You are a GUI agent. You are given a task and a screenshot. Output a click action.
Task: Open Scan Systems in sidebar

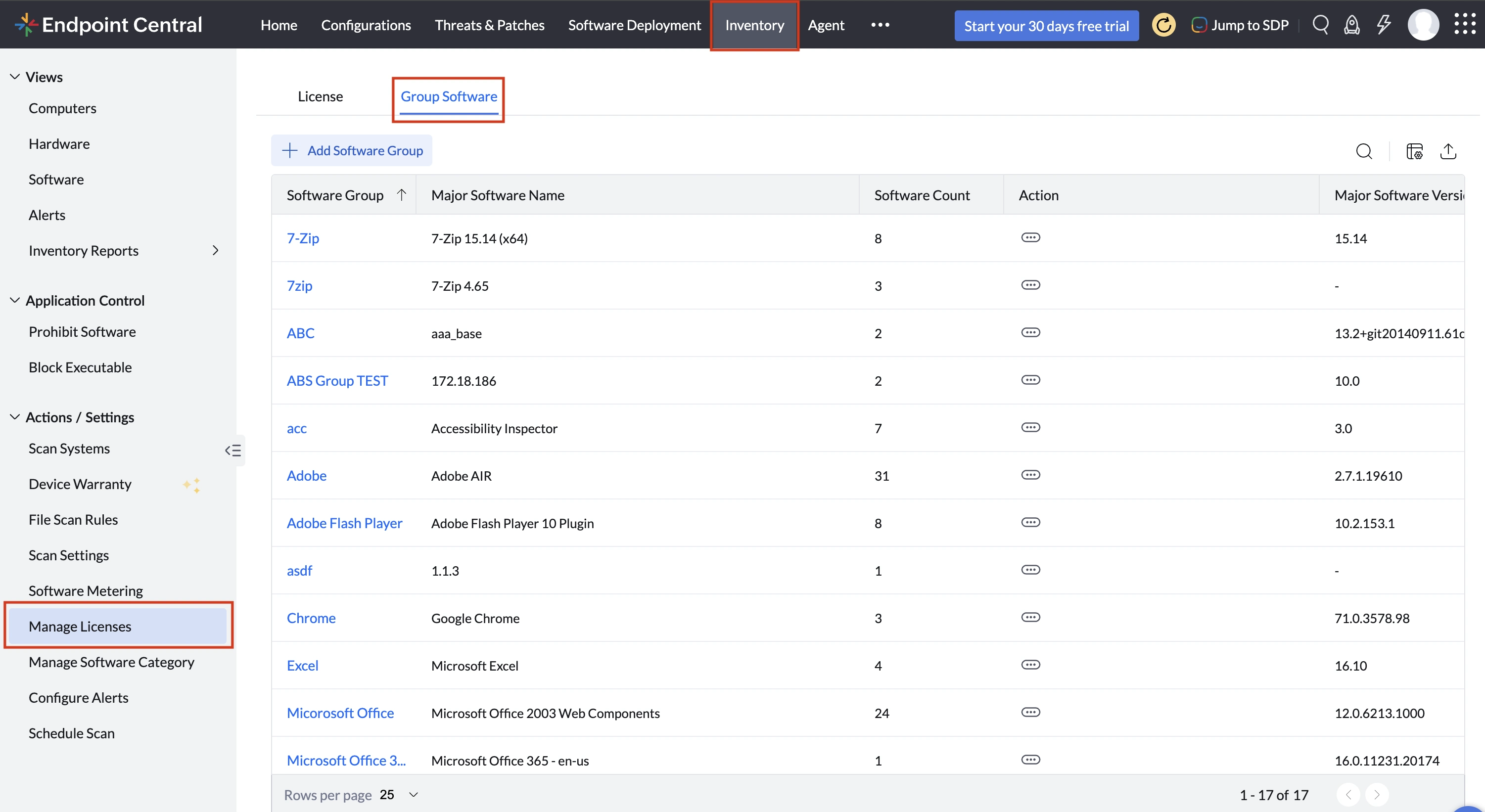(69, 449)
